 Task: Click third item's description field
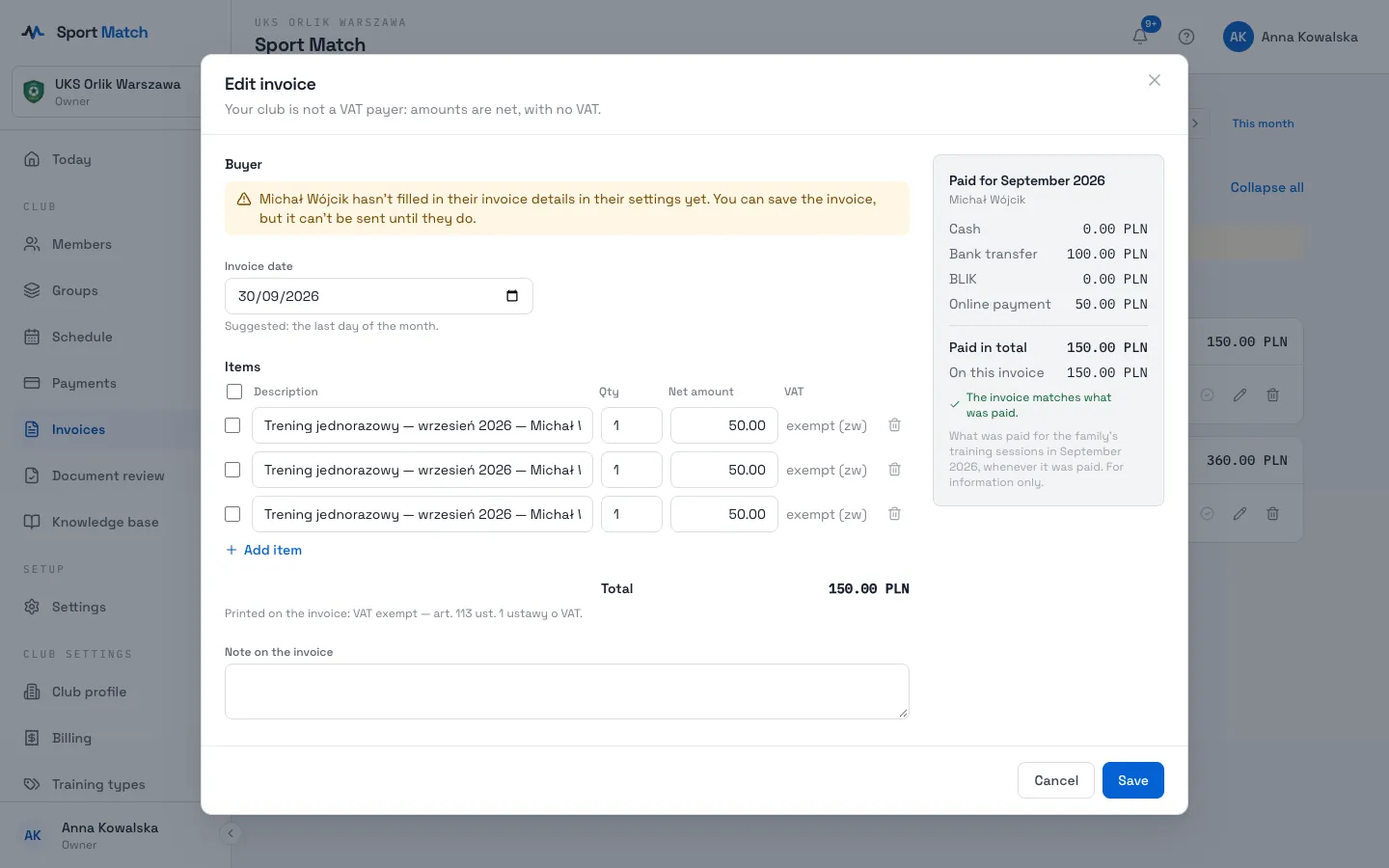422,514
